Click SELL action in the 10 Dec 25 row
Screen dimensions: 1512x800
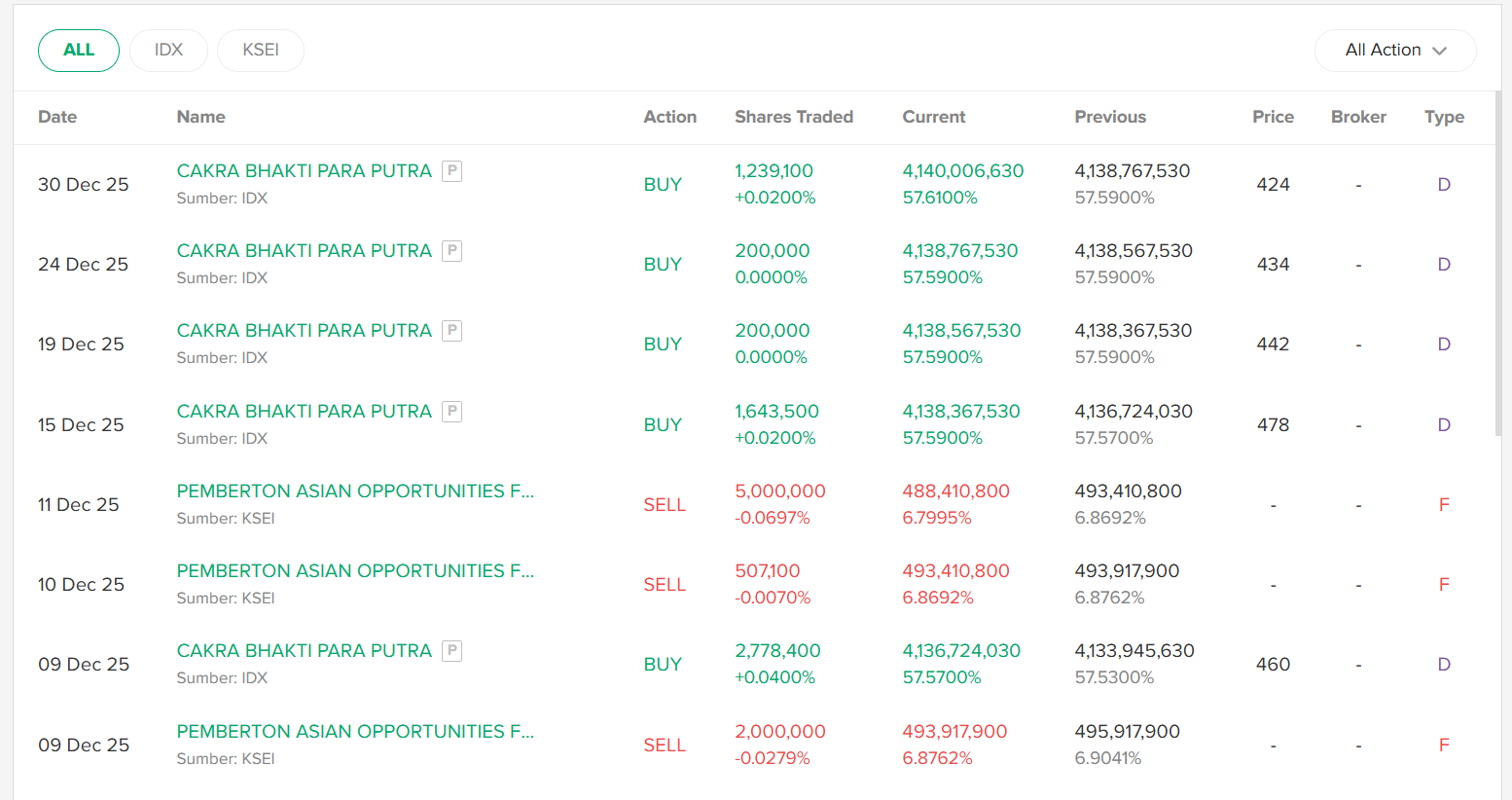pyautogui.click(x=665, y=585)
